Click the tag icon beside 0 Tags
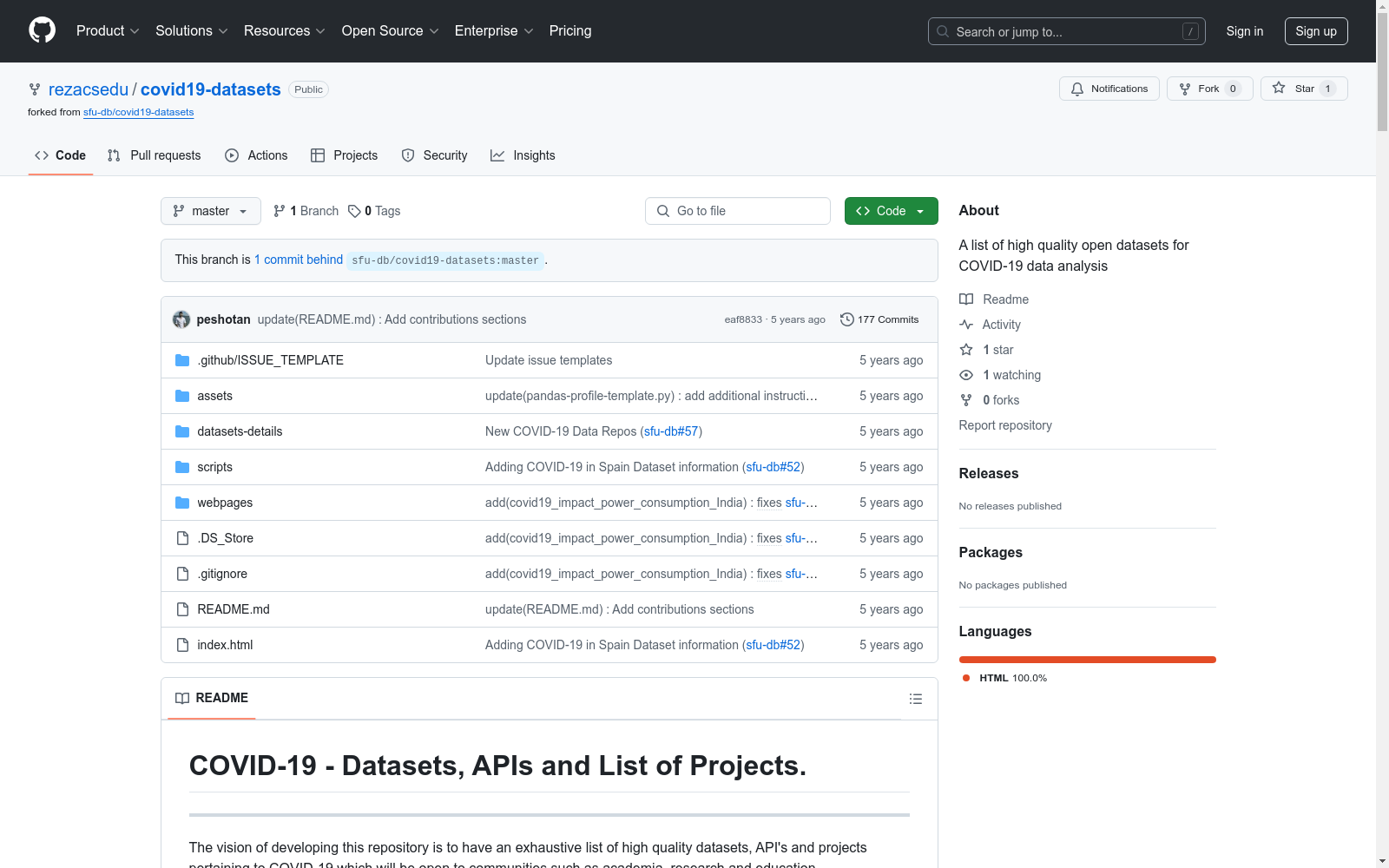The image size is (1389, 868). click(x=354, y=211)
